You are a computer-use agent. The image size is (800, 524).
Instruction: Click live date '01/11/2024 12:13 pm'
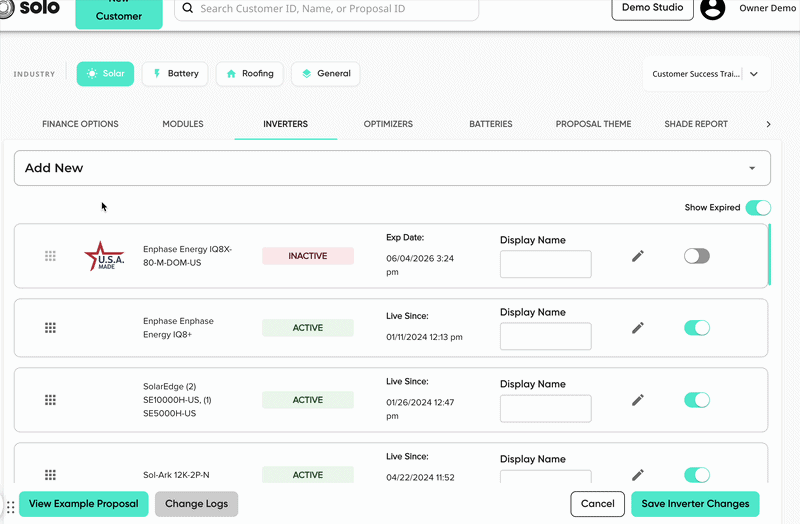[424, 337]
